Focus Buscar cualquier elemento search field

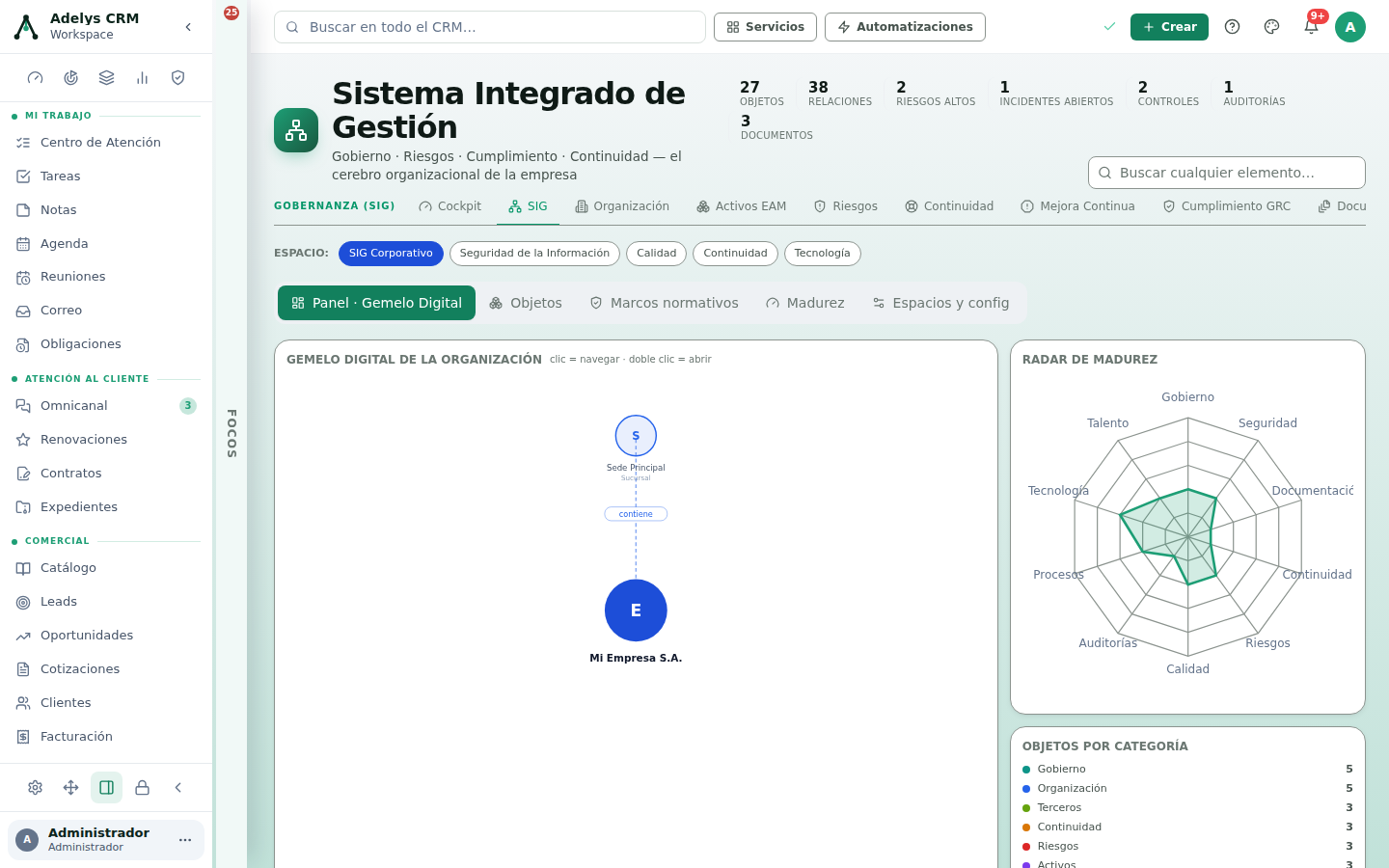(1227, 173)
